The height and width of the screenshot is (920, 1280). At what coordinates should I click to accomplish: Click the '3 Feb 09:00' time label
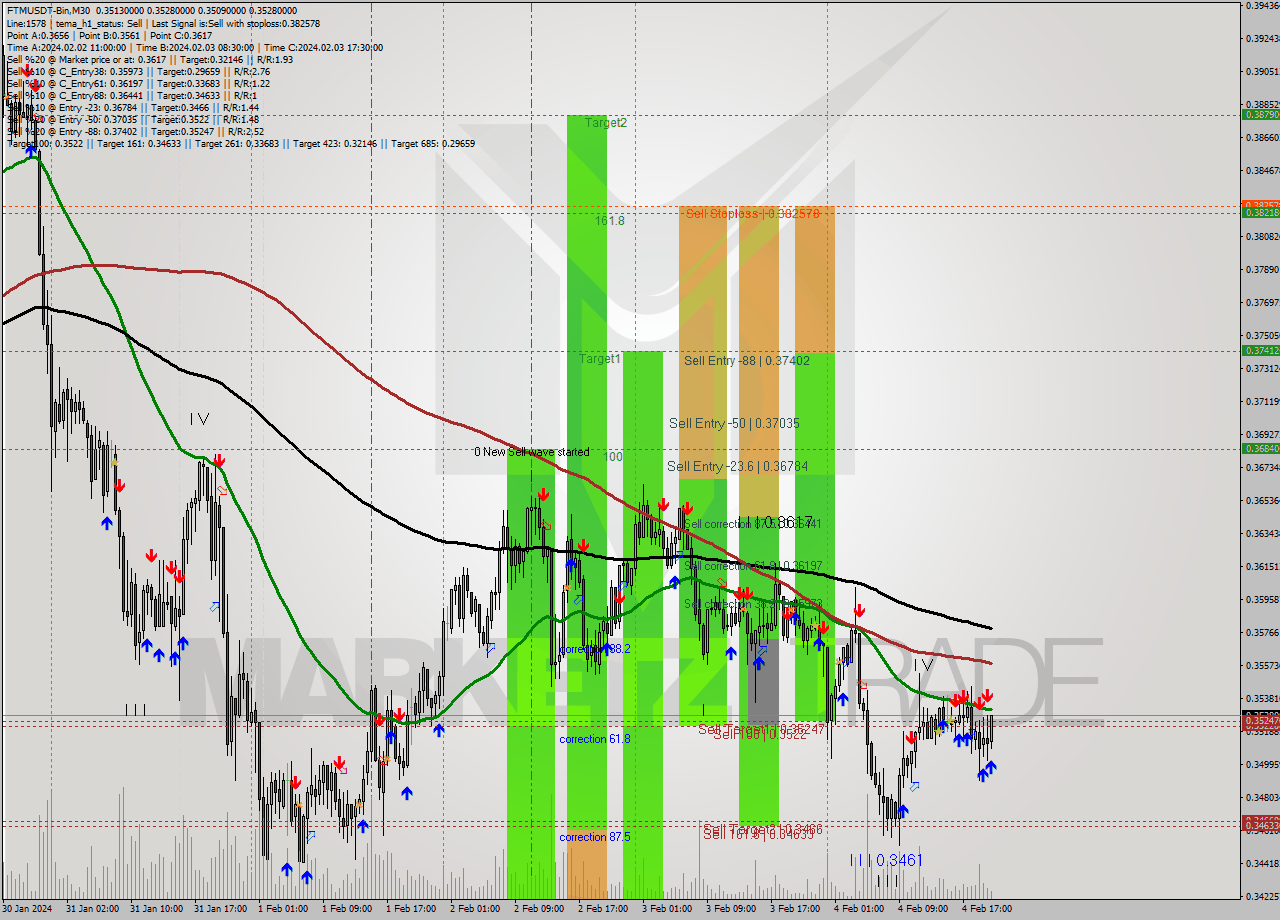point(731,909)
